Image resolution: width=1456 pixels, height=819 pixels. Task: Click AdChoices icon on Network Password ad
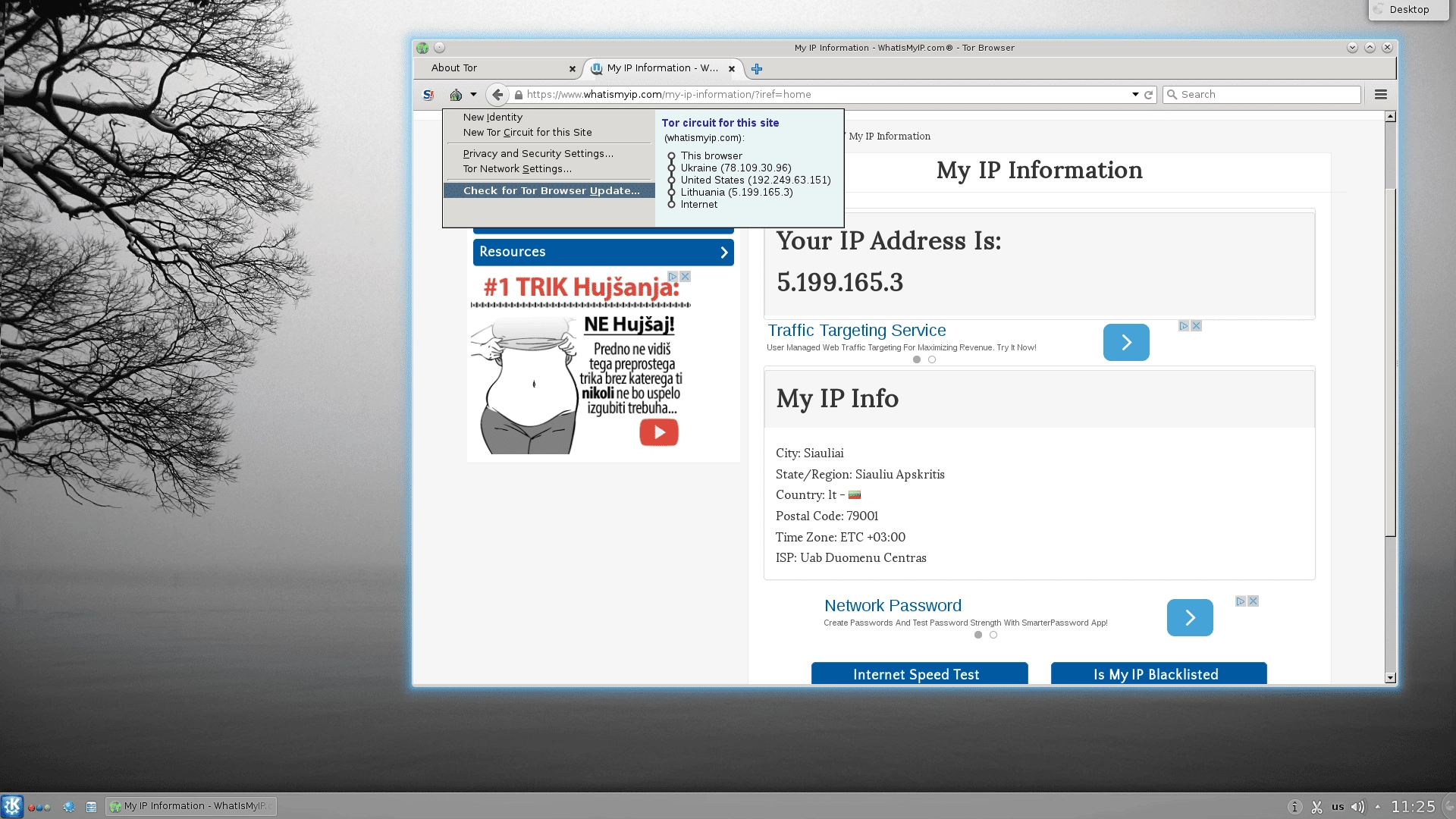tap(1241, 601)
